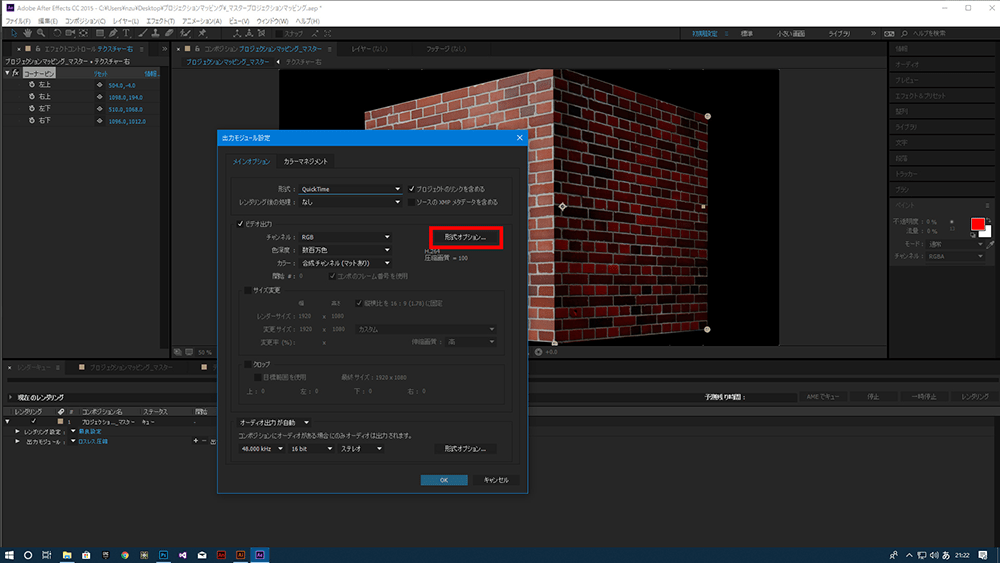1000x563 pixels.
Task: Click the Photoshop icon in the taskbar
Action: click(163, 553)
